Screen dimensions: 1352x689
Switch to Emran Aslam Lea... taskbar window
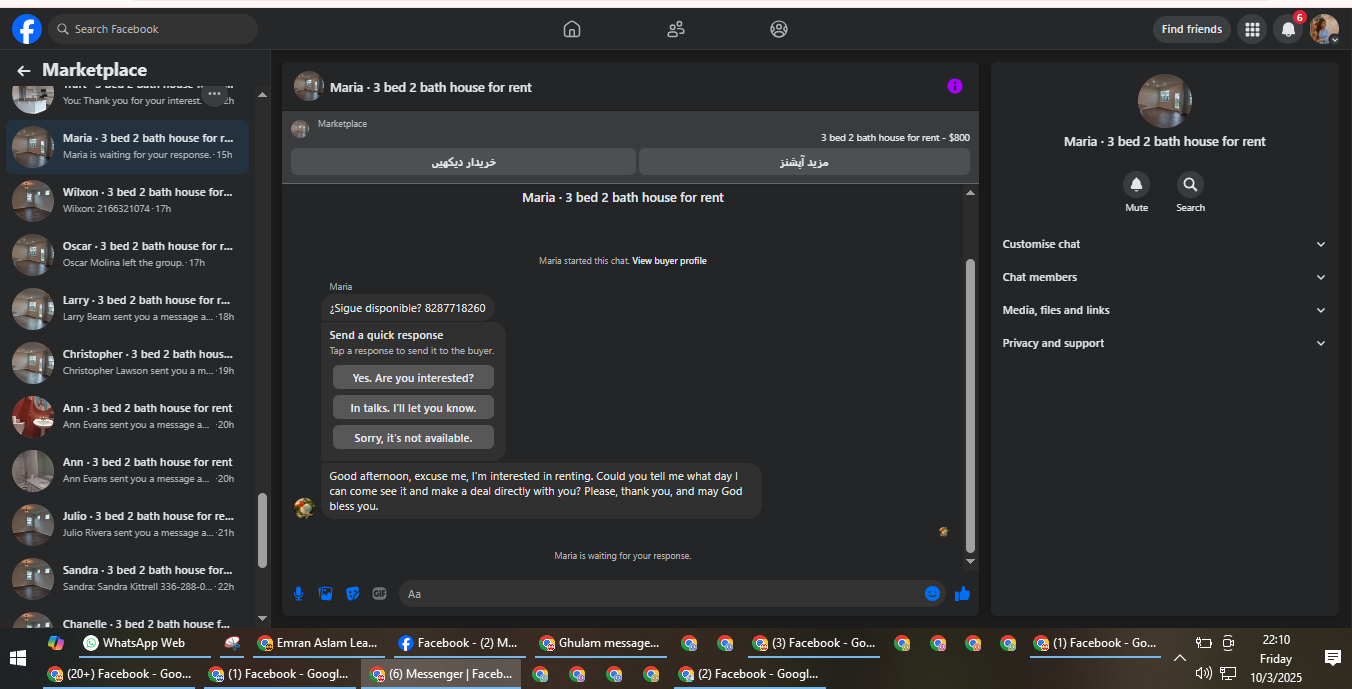coord(318,643)
